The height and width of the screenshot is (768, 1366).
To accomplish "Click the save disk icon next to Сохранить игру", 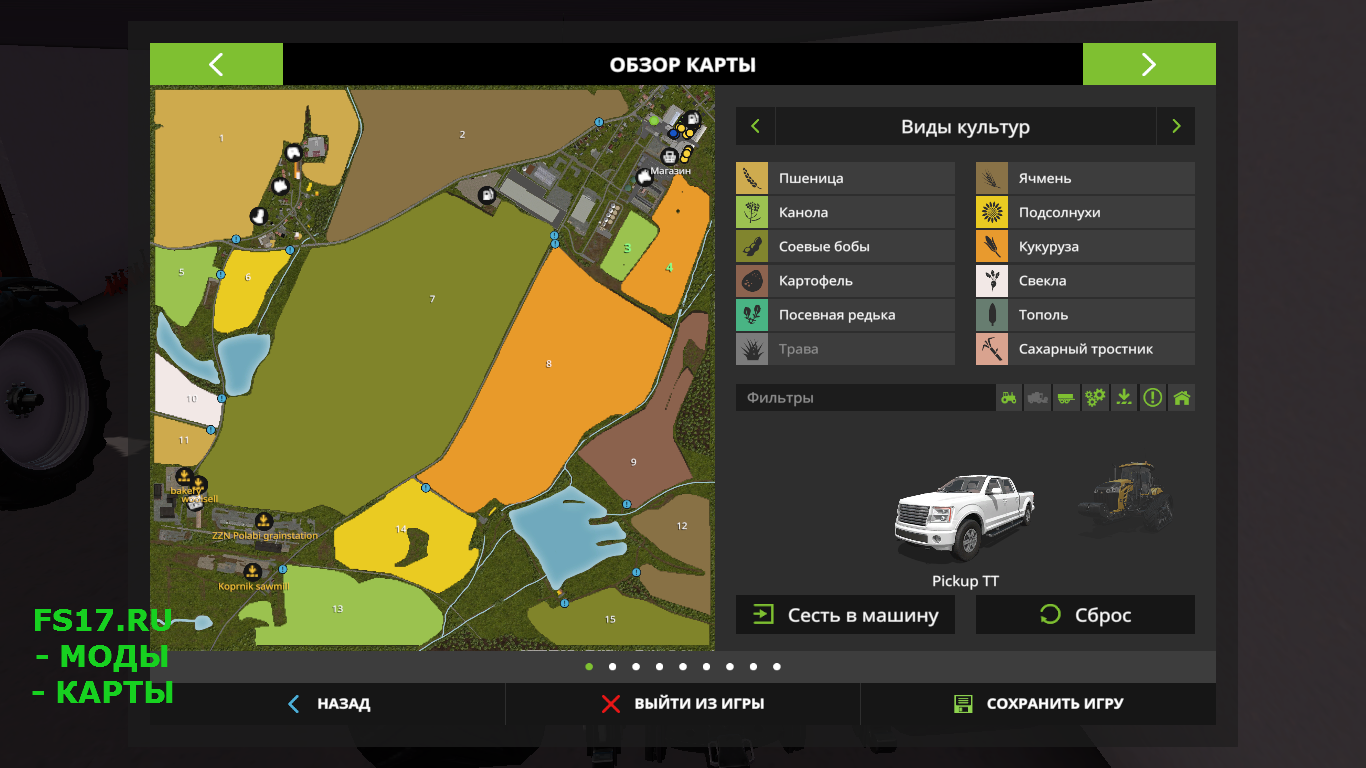I will pos(963,704).
